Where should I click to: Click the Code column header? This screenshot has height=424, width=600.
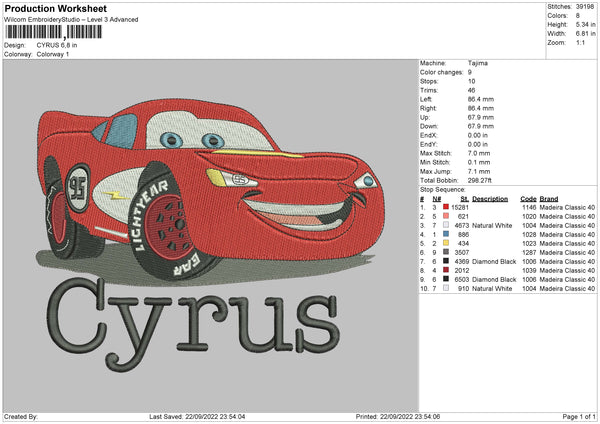[528, 198]
